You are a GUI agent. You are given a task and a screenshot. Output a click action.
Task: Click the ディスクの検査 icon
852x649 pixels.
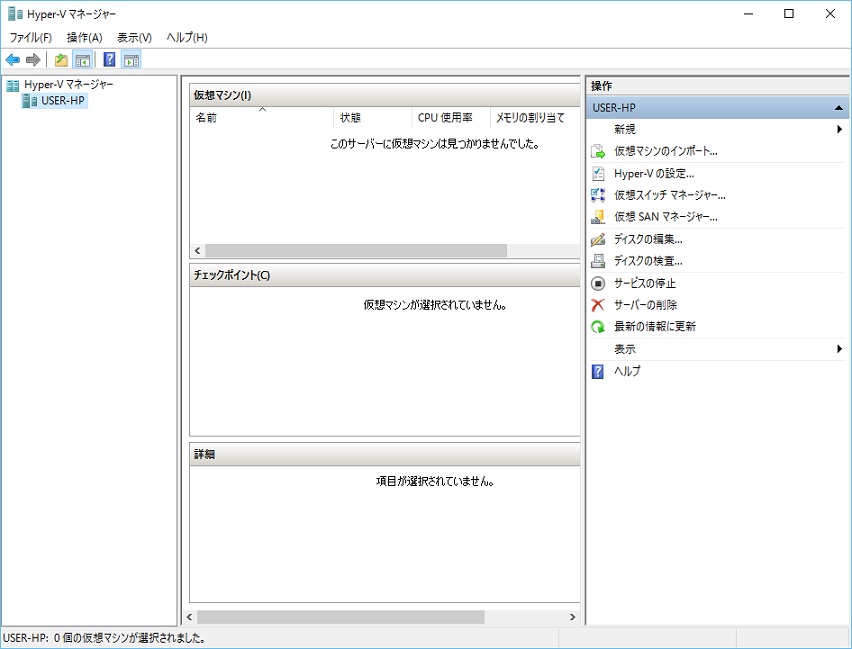coord(598,261)
